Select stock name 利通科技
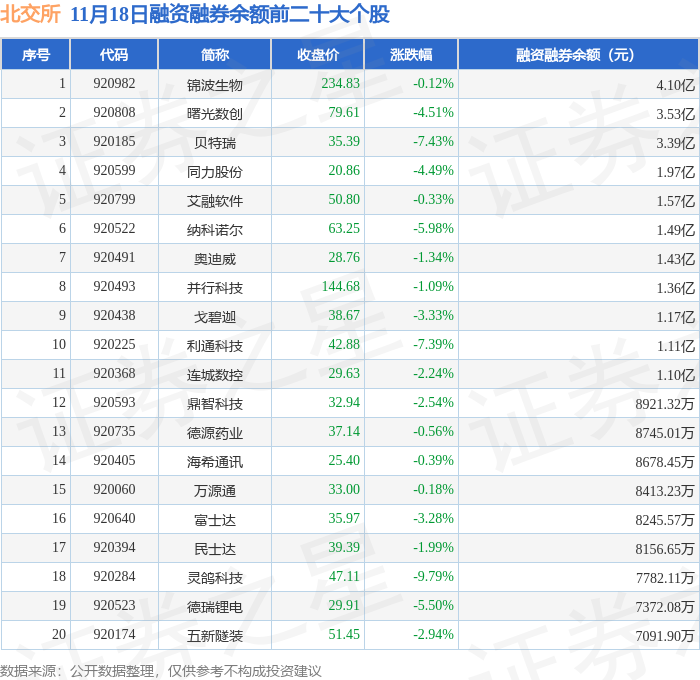Image resolution: width=700 pixels, height=680 pixels. pyautogui.click(x=215, y=346)
